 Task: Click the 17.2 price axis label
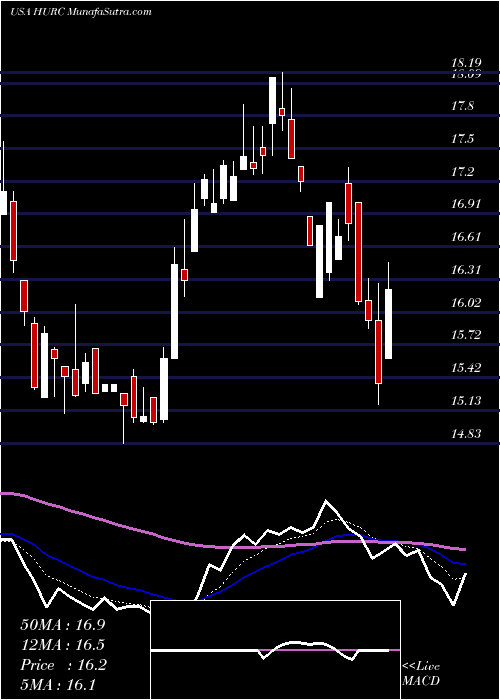[462, 171]
